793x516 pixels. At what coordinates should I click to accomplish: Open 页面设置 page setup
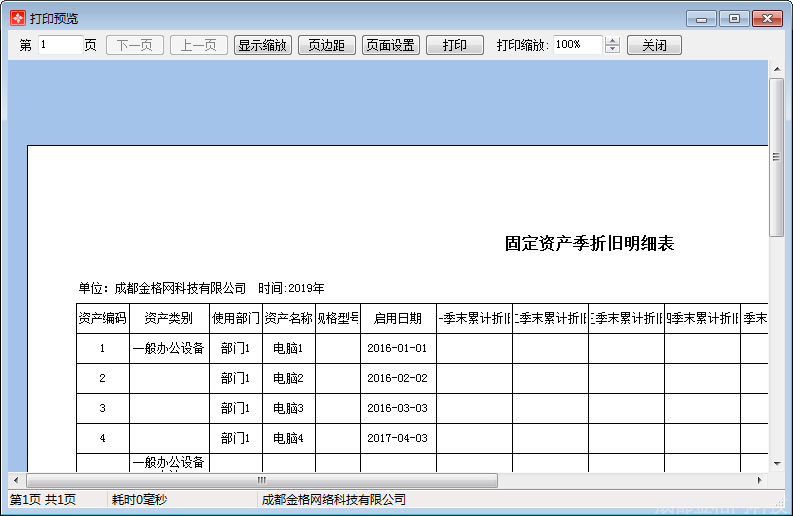tap(390, 45)
